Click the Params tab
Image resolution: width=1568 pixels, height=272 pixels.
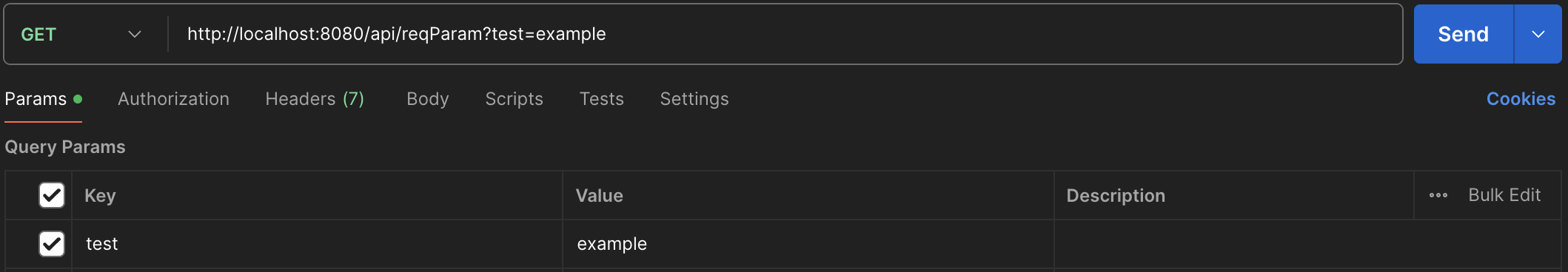pos(36,99)
